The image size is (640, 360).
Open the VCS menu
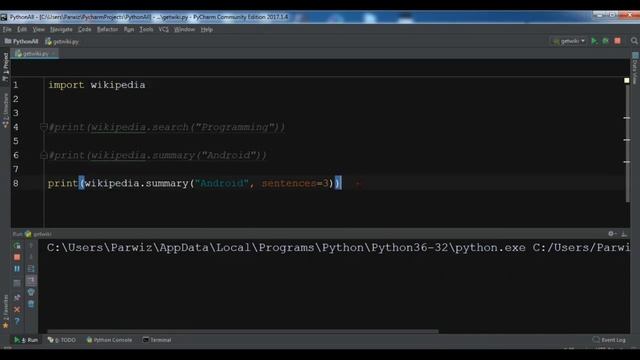[x=164, y=29]
